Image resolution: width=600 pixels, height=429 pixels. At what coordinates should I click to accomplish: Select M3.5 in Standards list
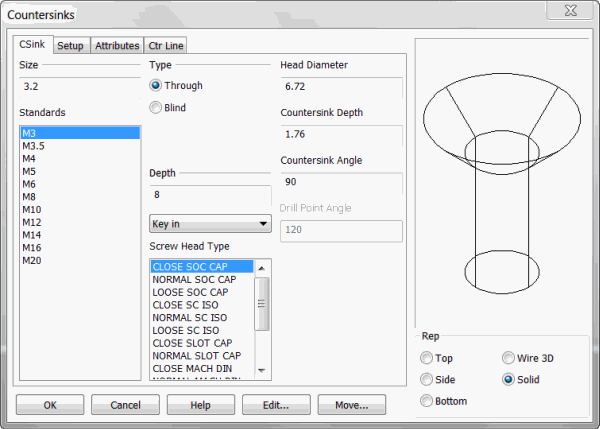(80, 146)
